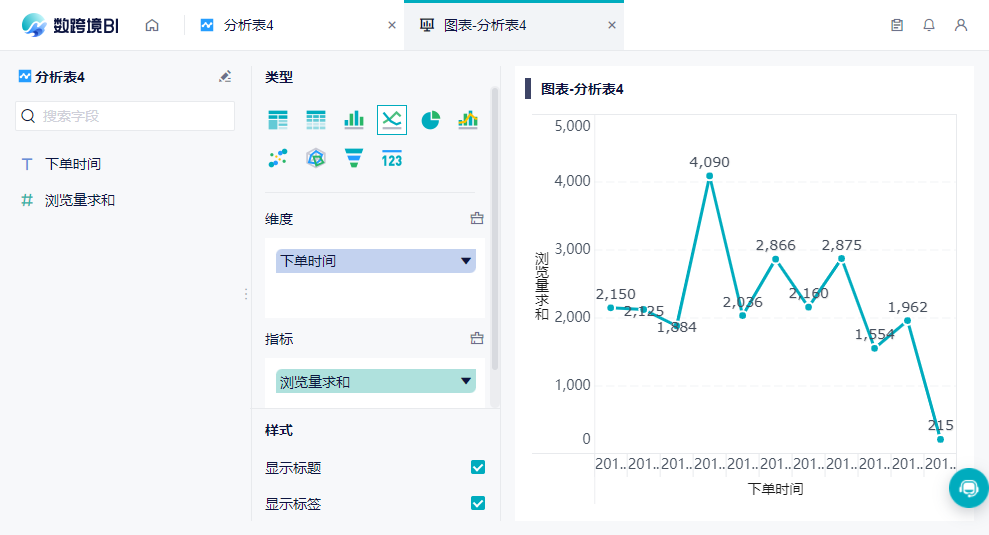Screen dimensions: 989x535
Task: Select the grouped table chart type
Action: pos(278,120)
